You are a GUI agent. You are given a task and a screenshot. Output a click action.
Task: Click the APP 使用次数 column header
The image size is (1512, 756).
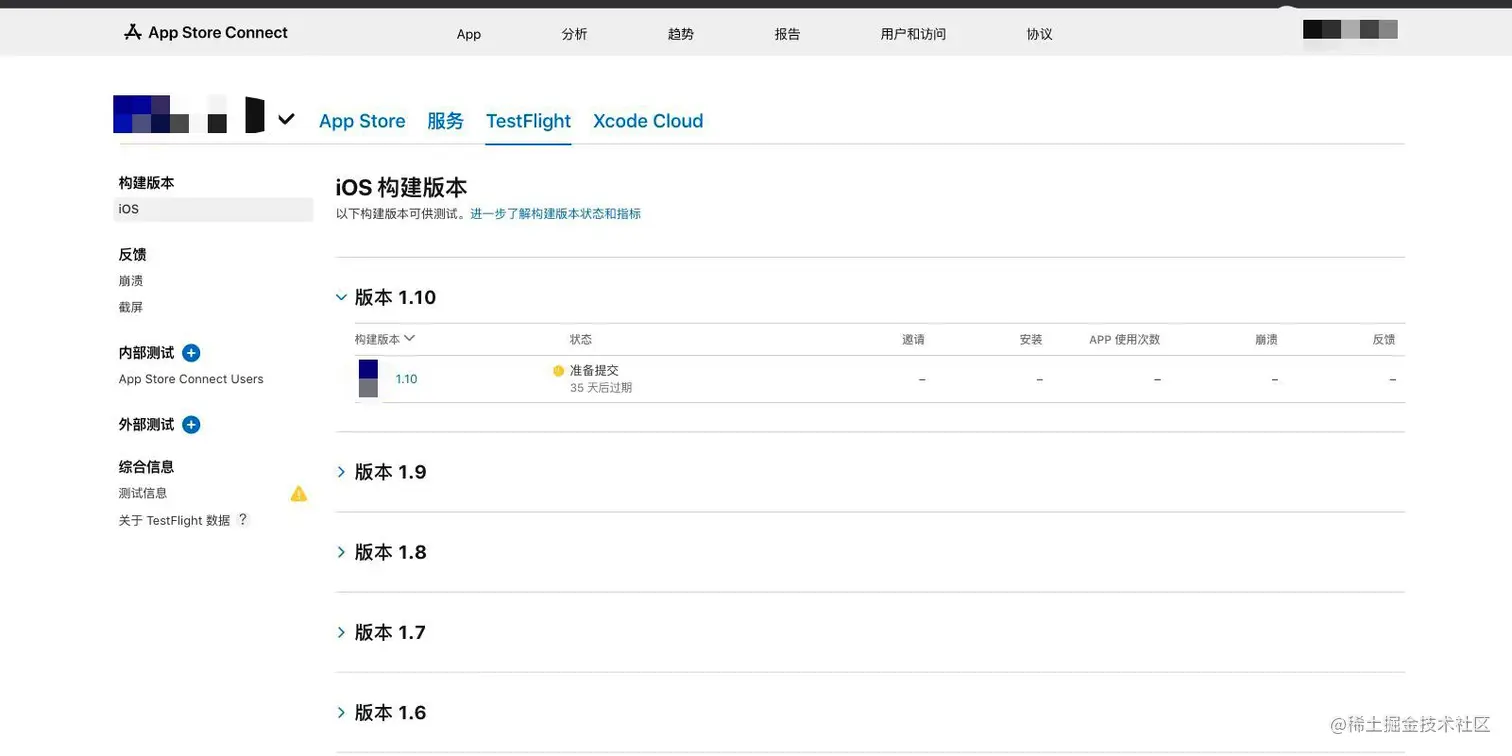tap(1125, 340)
